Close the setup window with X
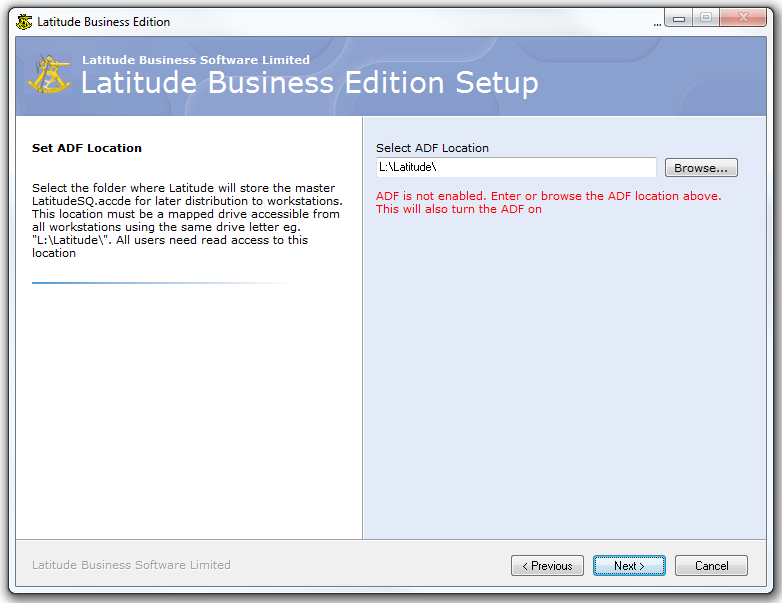782x603 pixels. click(745, 18)
